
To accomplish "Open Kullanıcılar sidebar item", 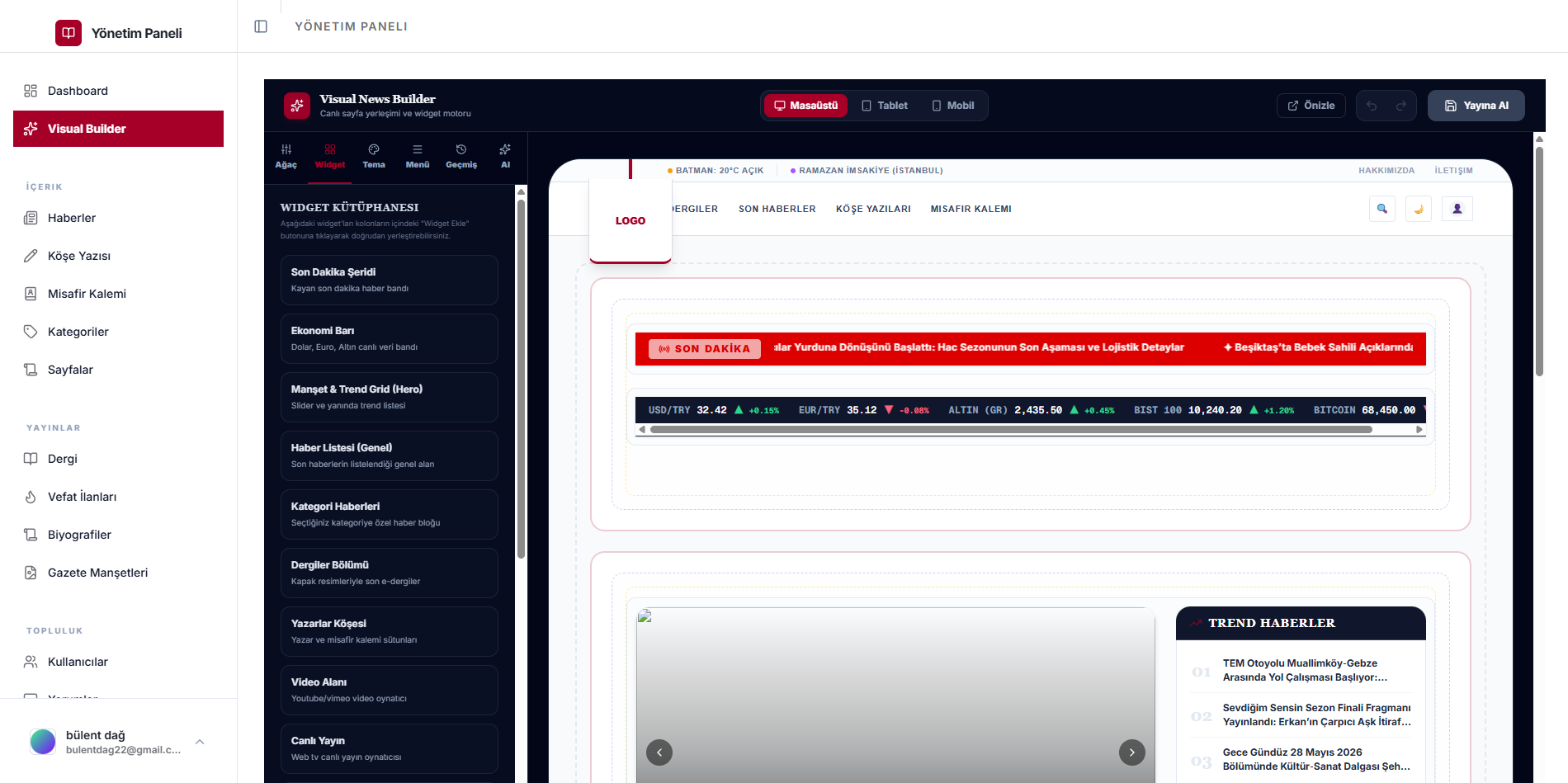I will tap(118, 662).
